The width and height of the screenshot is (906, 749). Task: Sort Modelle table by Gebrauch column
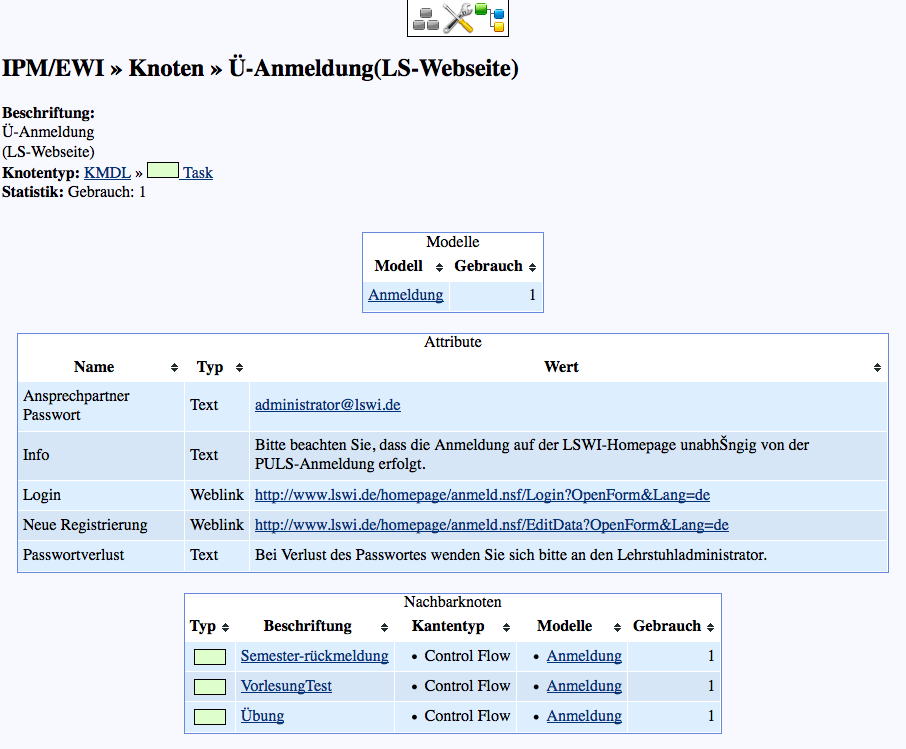(x=532, y=267)
